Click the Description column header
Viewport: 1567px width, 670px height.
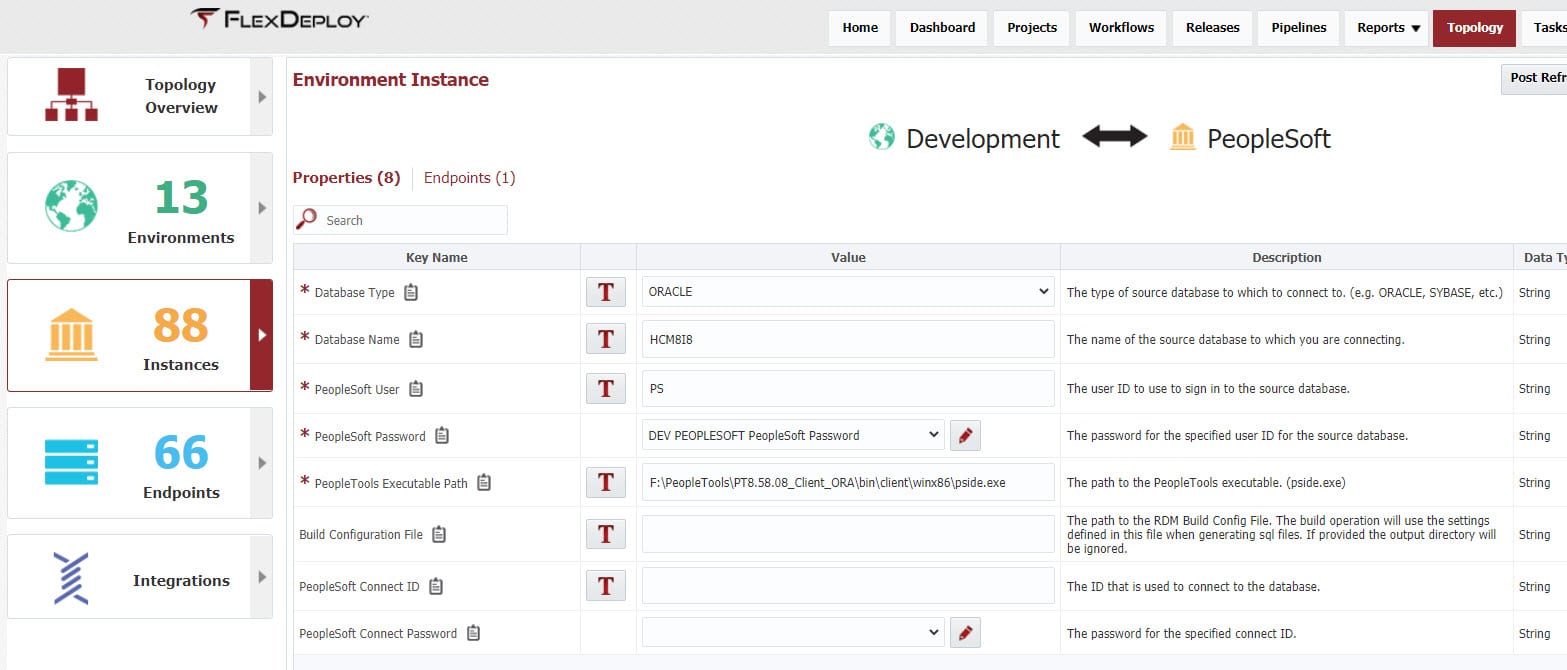click(x=1287, y=257)
